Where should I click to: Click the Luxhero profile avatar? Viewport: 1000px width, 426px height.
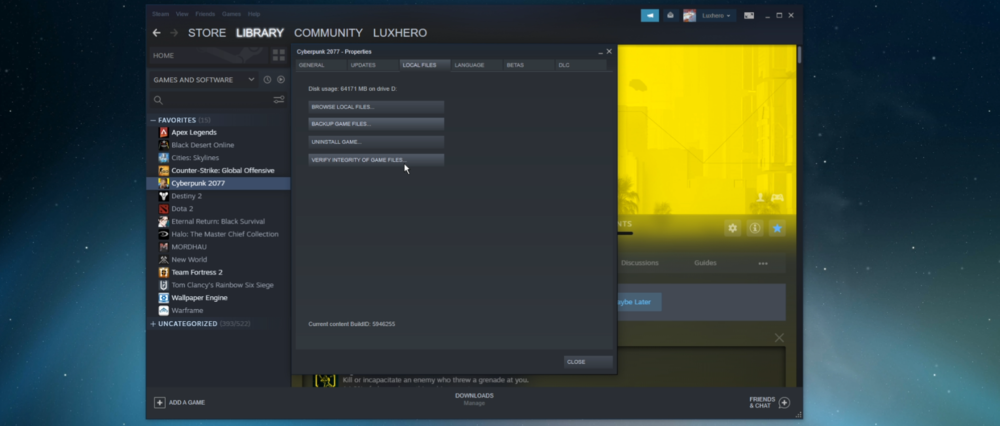[x=689, y=15]
